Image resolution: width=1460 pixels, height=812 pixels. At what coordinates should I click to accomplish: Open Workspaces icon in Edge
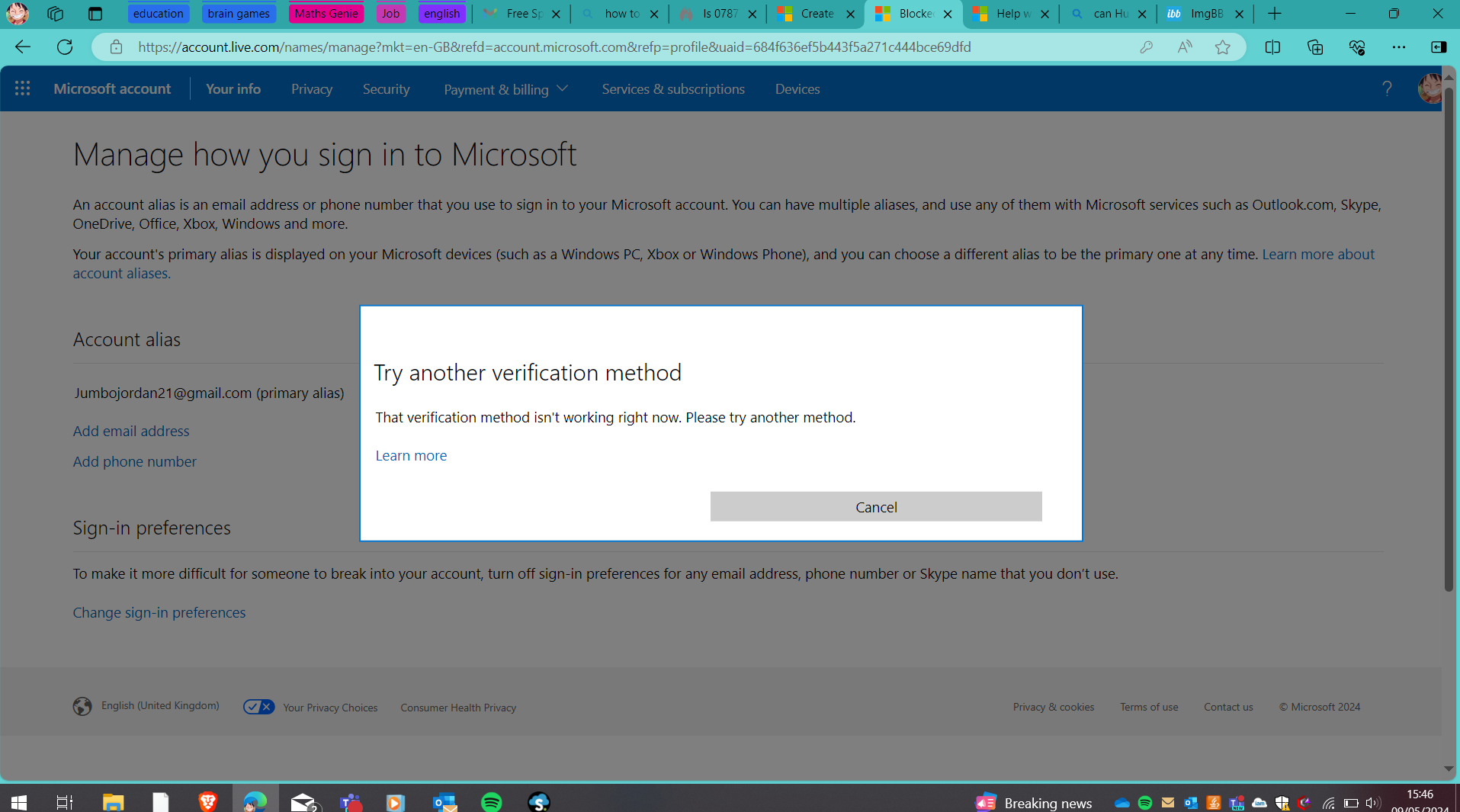pyautogui.click(x=55, y=14)
